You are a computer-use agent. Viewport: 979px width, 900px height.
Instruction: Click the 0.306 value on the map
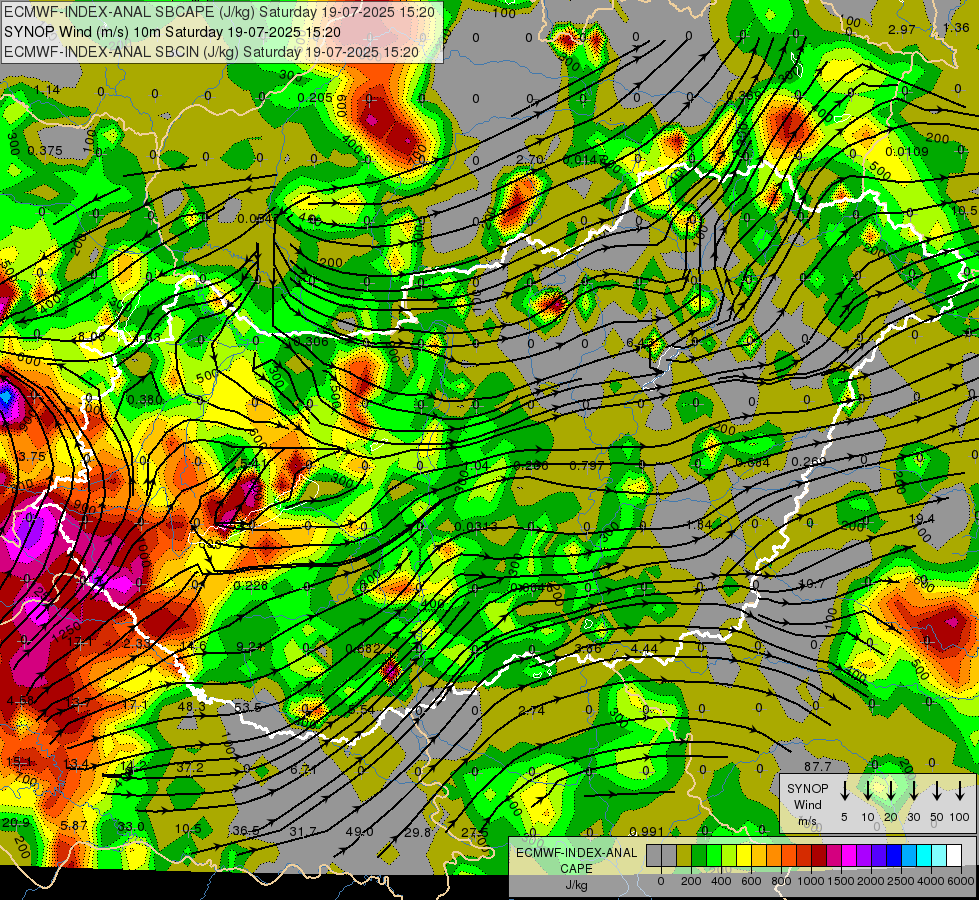click(310, 342)
